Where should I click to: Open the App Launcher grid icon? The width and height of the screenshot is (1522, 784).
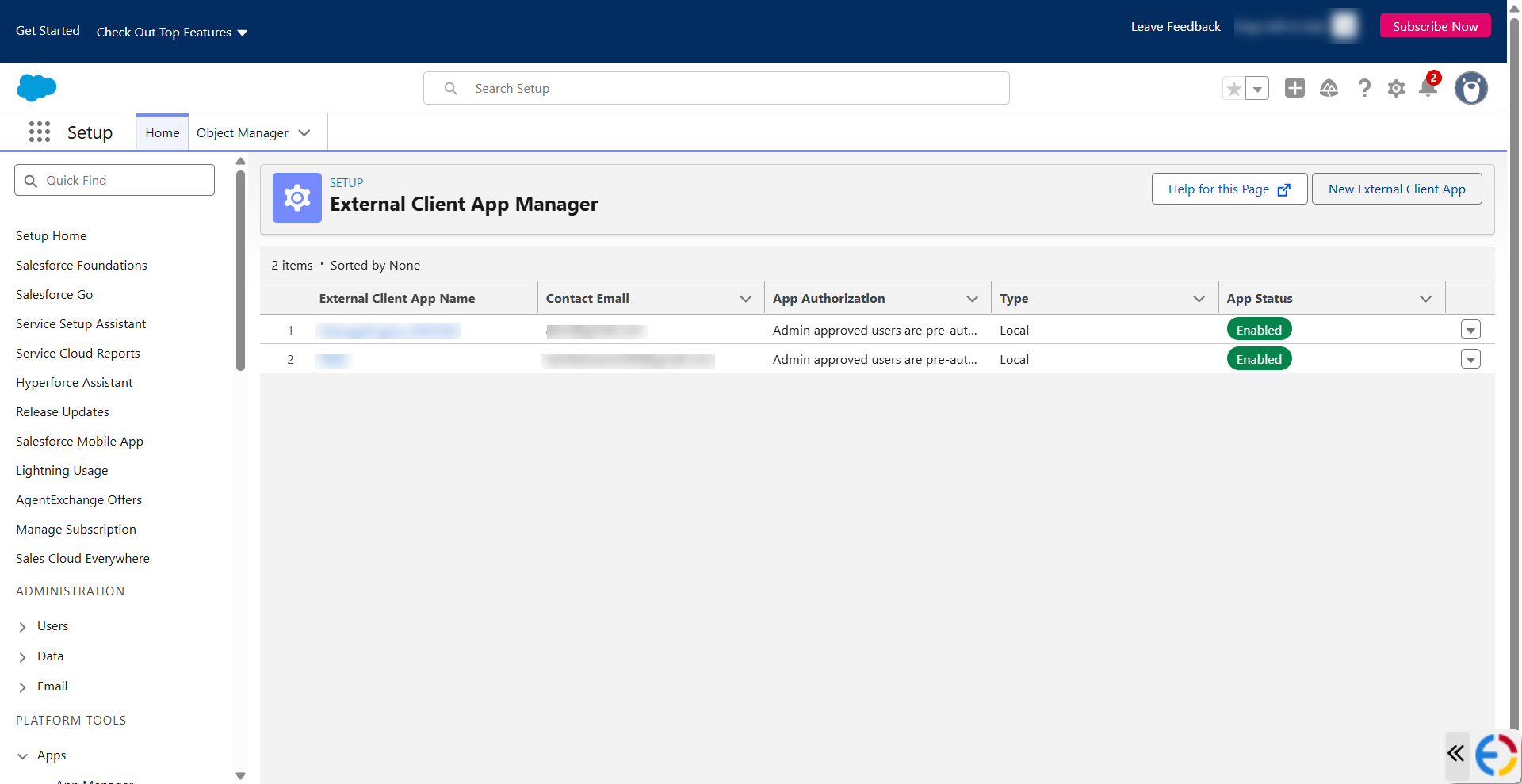click(x=40, y=132)
